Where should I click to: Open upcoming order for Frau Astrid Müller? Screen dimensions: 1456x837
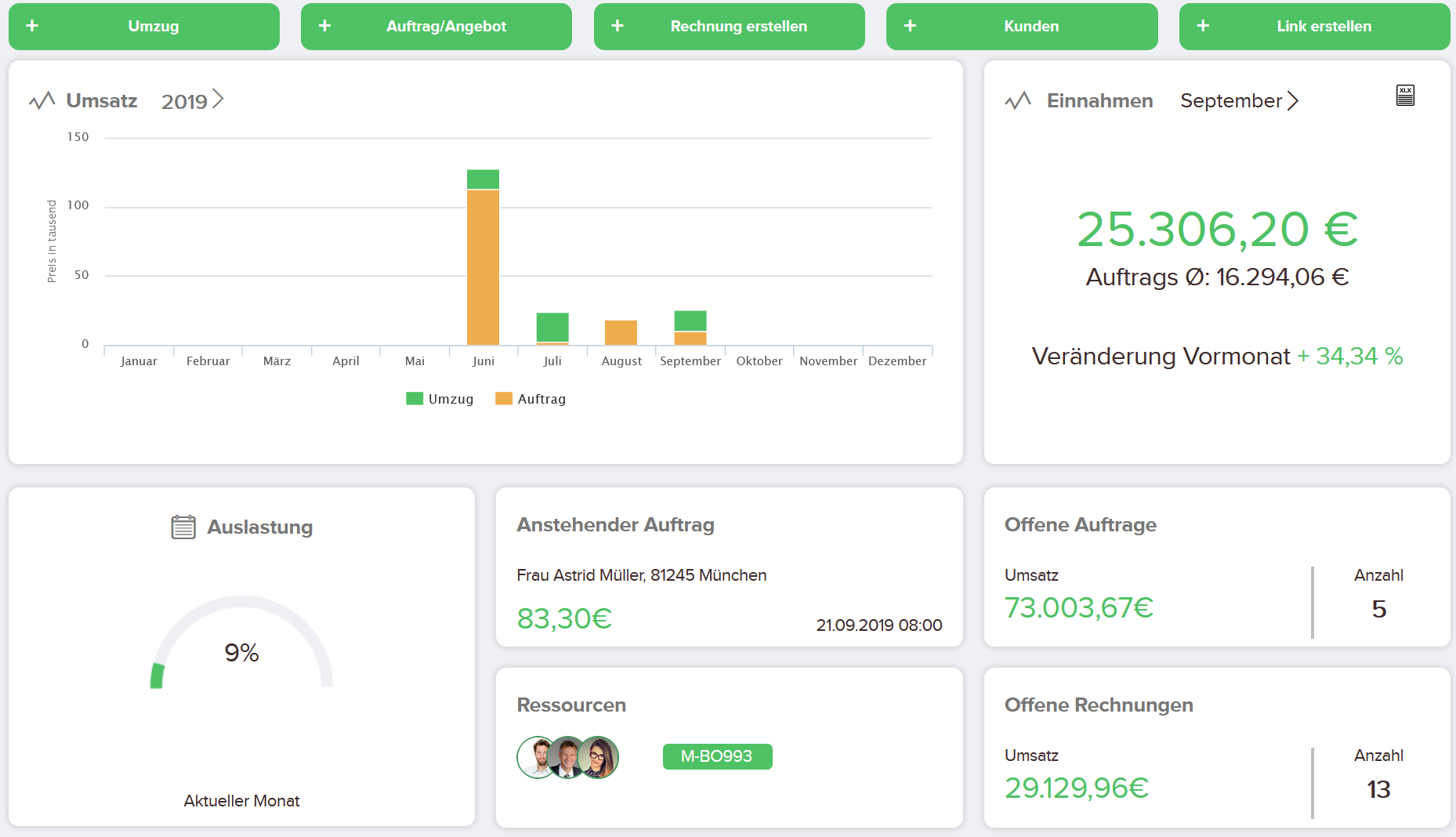[641, 575]
